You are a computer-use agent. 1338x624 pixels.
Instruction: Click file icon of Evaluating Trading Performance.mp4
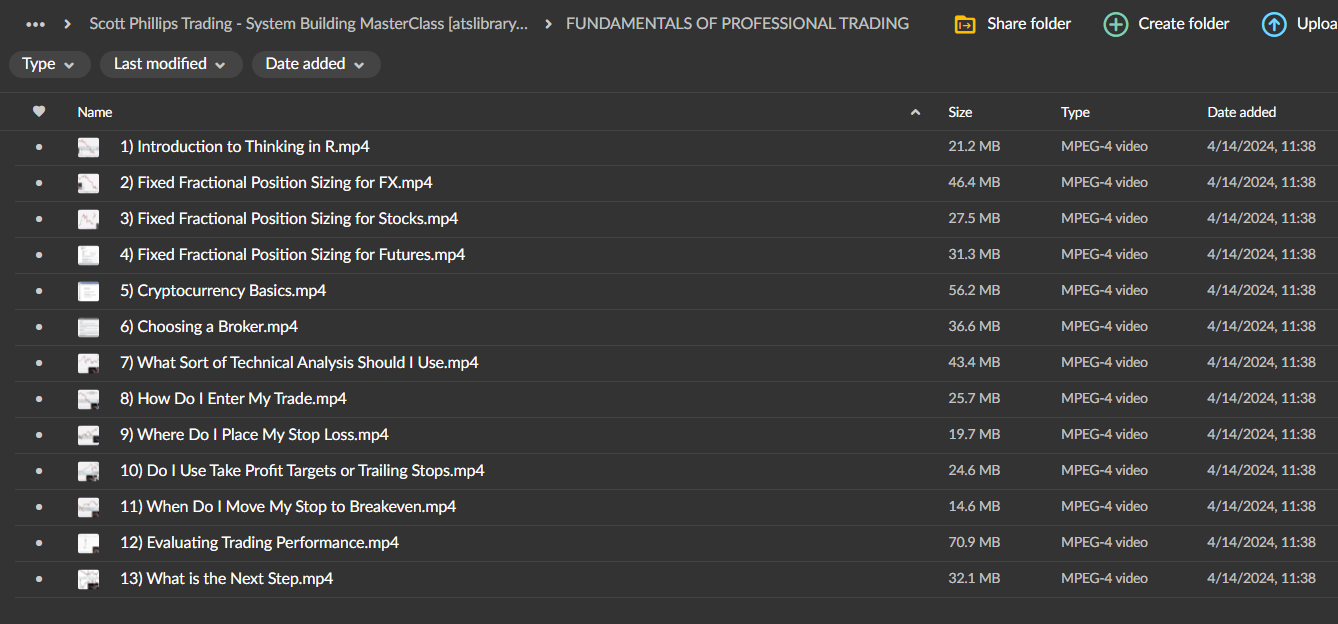tap(89, 543)
